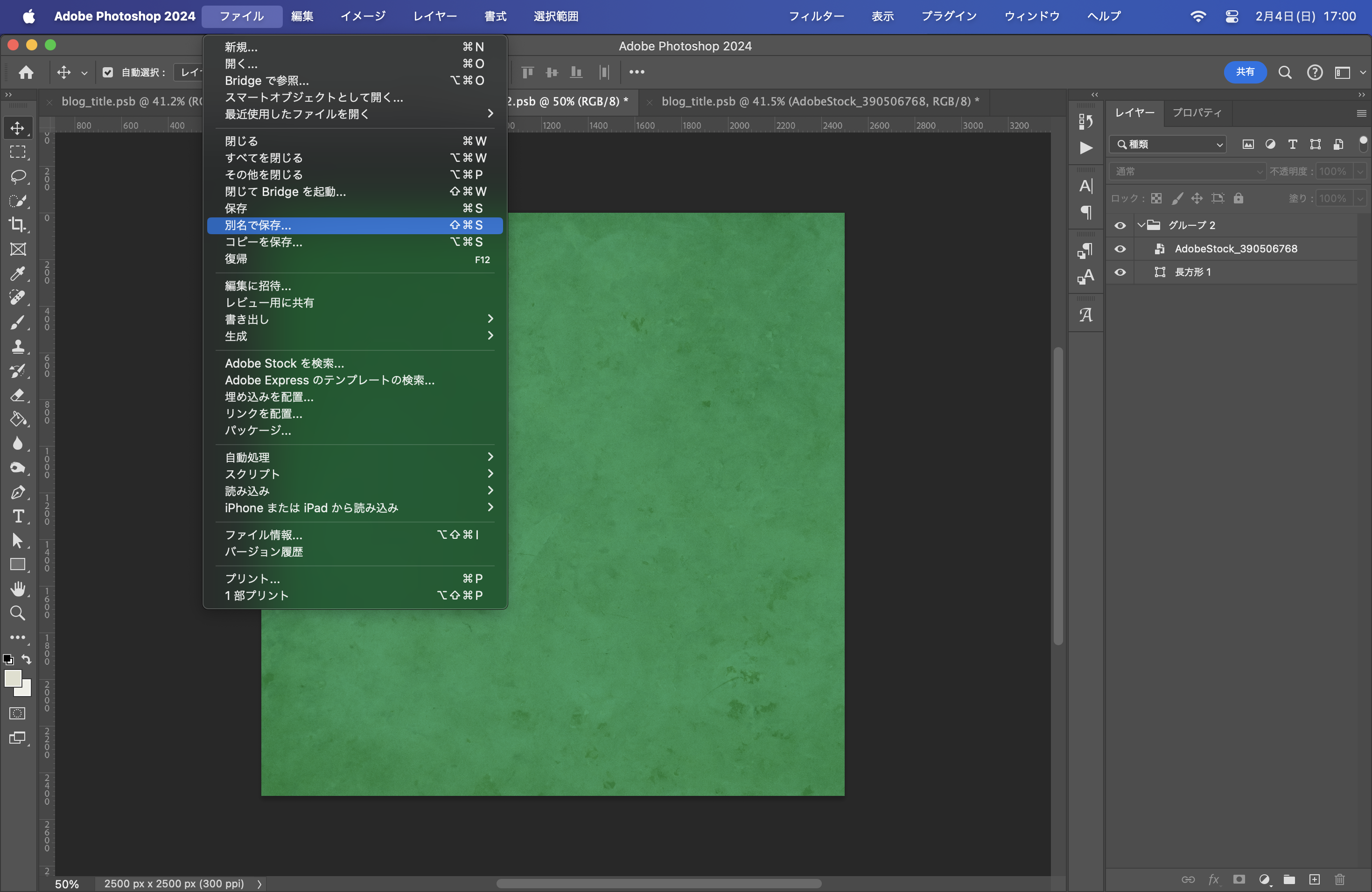This screenshot has height=892, width=1372.
Task: Toggle the 自動選択 checkbox
Action: pos(108,72)
